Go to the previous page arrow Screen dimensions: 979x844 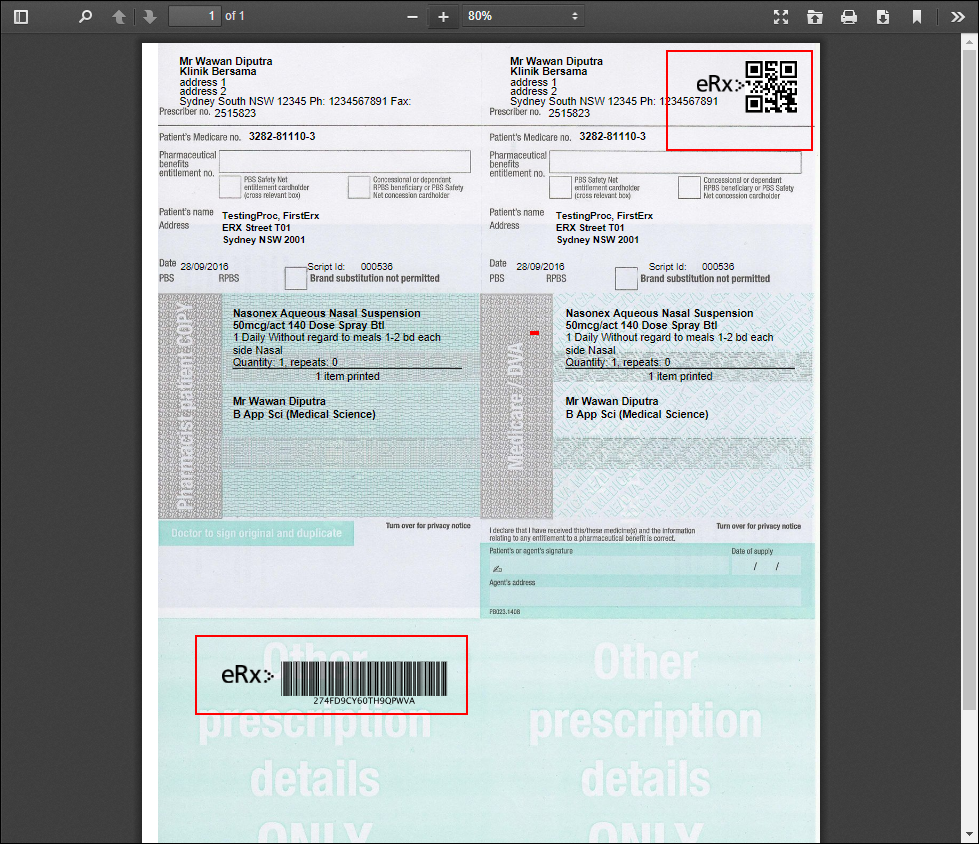click(119, 17)
